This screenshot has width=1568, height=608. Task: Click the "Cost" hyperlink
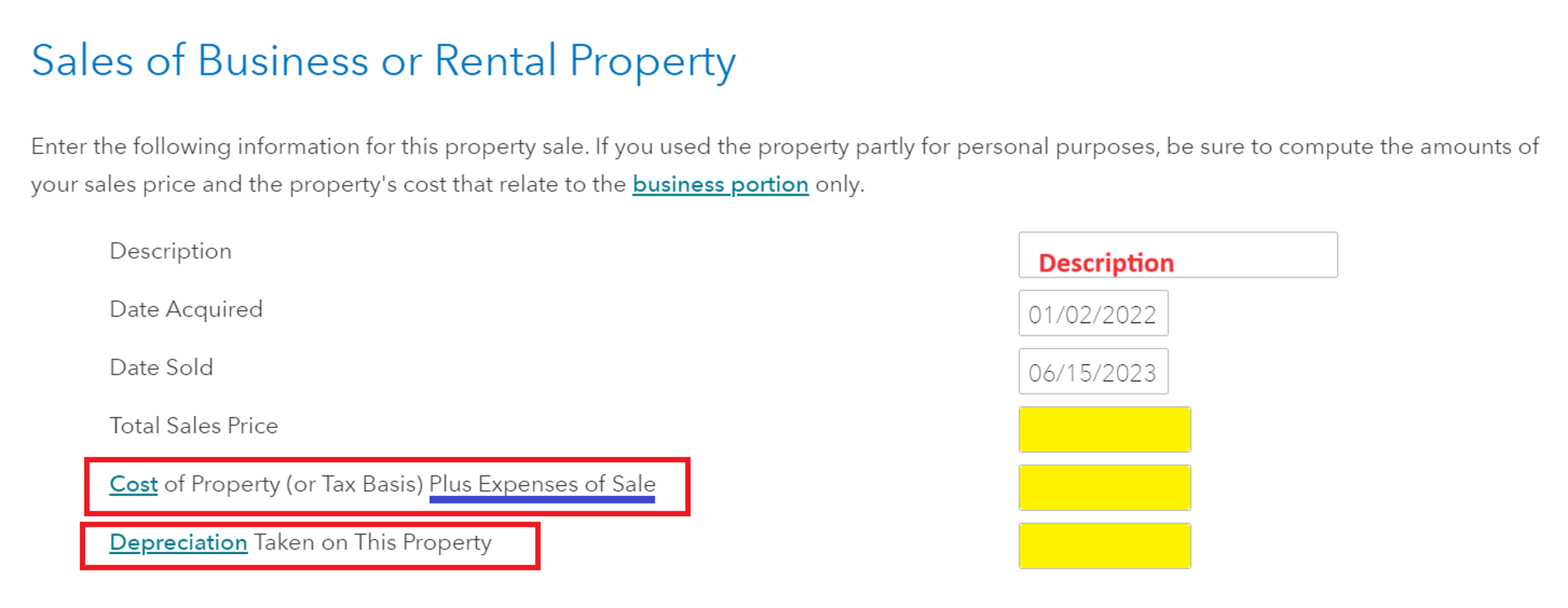[133, 484]
